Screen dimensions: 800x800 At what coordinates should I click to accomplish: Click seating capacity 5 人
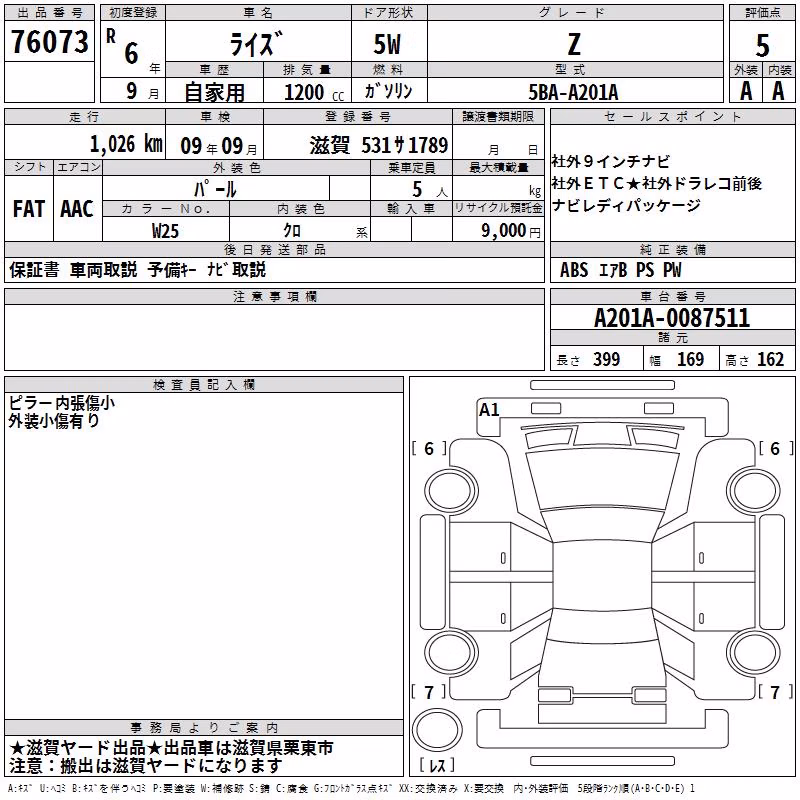(x=430, y=189)
